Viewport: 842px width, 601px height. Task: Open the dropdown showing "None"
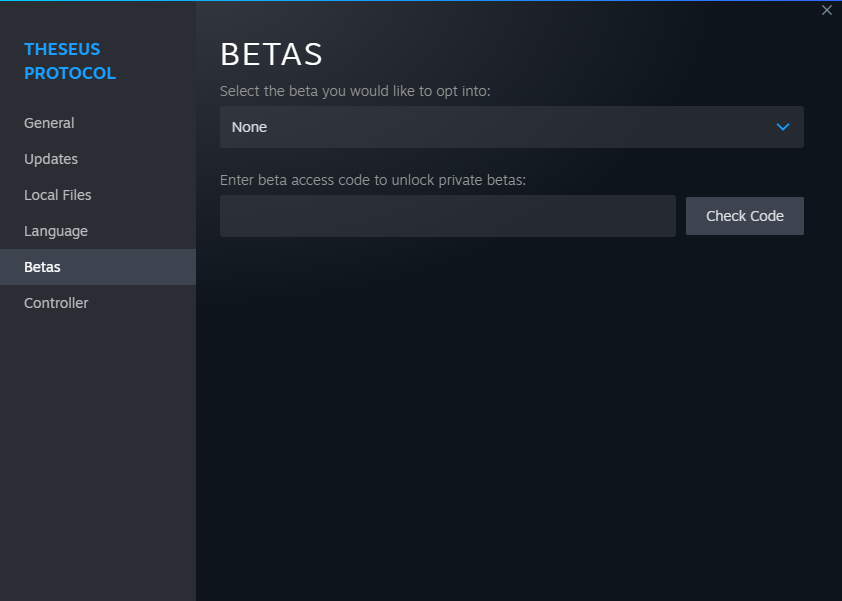pos(500,127)
